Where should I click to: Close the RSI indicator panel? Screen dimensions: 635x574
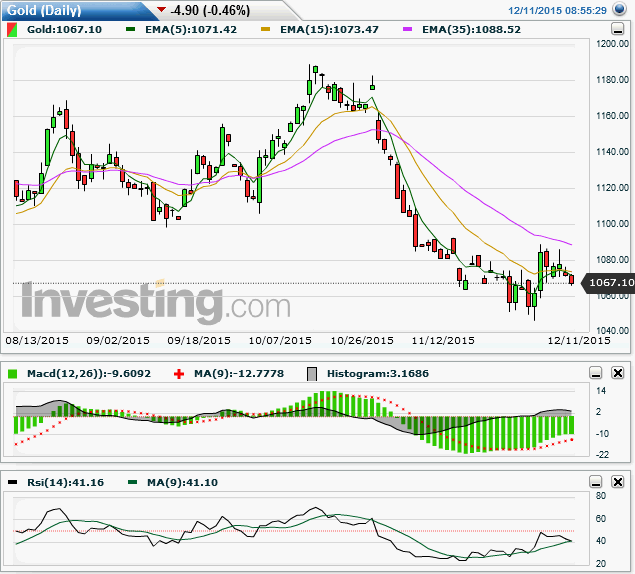(x=618, y=482)
